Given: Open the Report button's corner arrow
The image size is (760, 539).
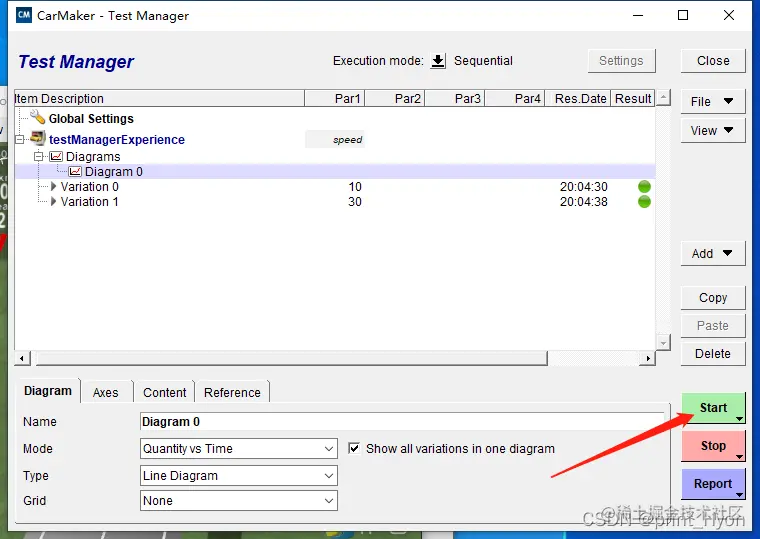Looking at the screenshot, I should coord(739,494).
